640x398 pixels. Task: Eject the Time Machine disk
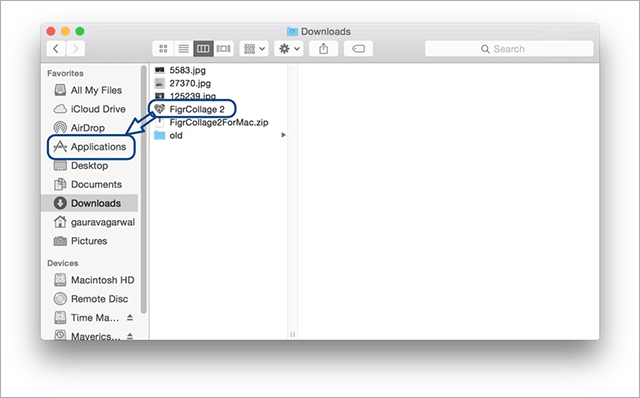[130, 317]
